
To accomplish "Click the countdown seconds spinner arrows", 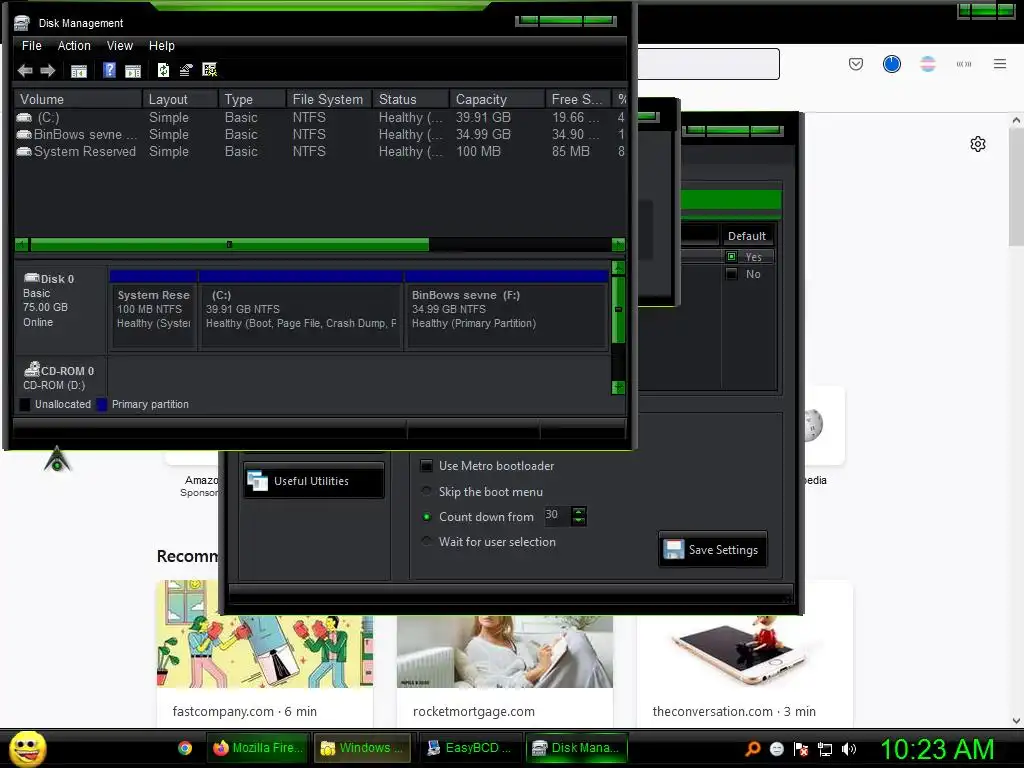I will coord(579,516).
